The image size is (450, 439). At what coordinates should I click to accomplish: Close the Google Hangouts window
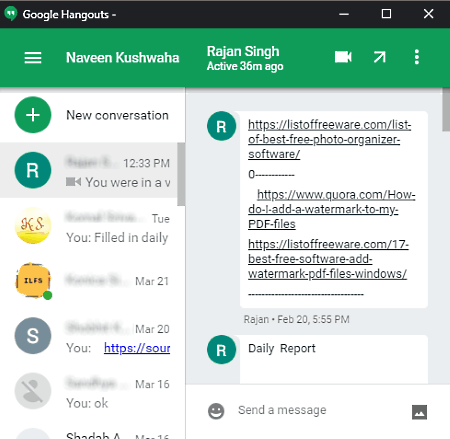click(428, 14)
